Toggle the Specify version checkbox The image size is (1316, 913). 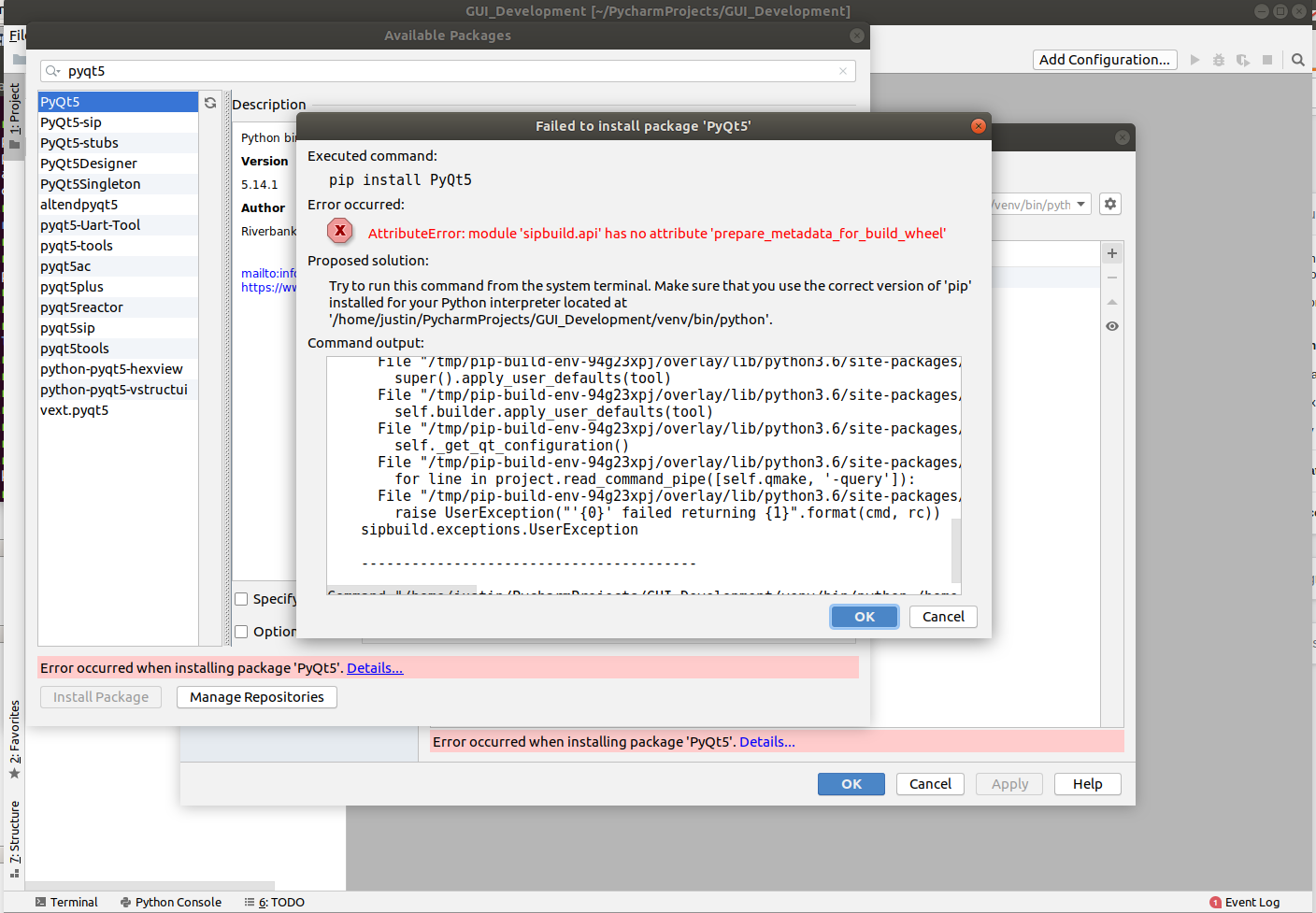coord(241,599)
